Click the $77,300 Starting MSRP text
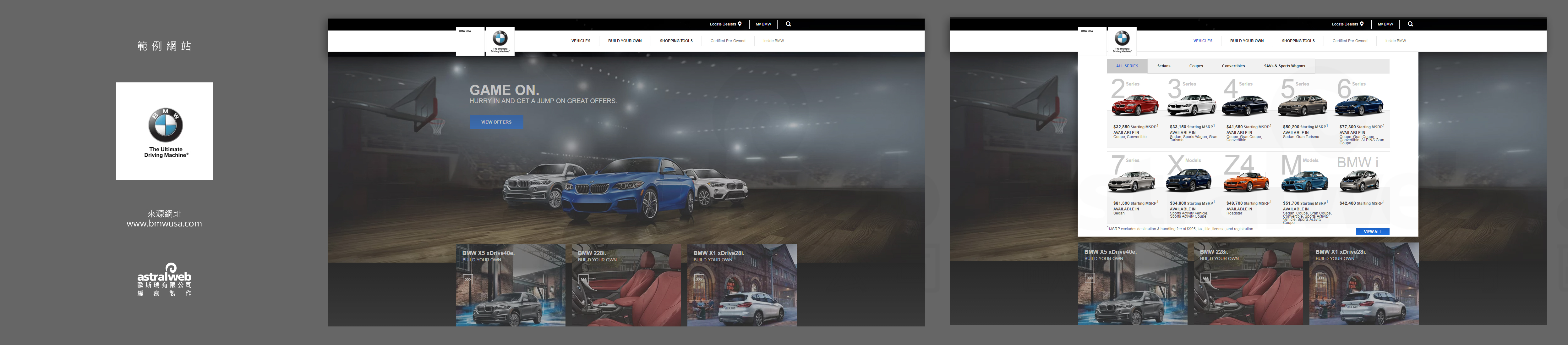Viewport: 1568px width, 345px height. 1362,127
